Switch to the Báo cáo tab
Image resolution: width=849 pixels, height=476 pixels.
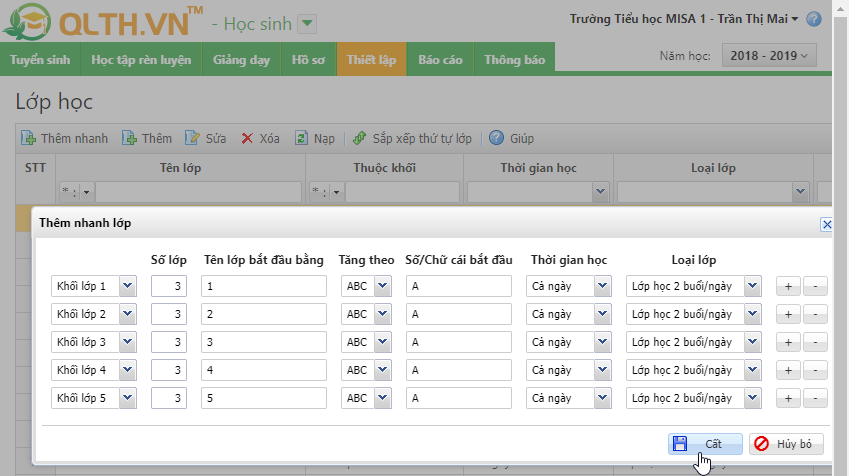(x=440, y=60)
